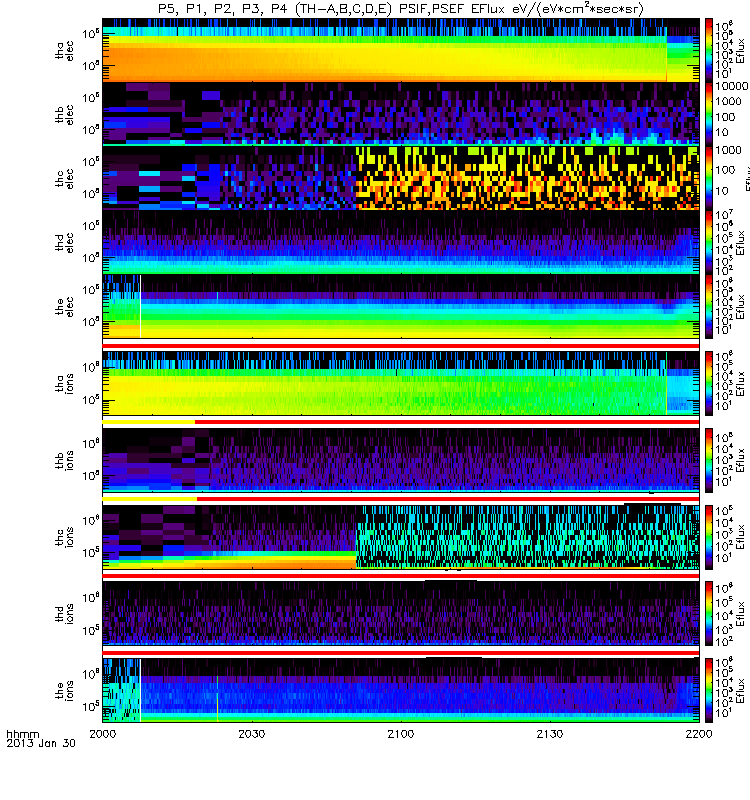Click the red status bar above tha ions
The width and height of the screenshot is (750, 800).
401,345
